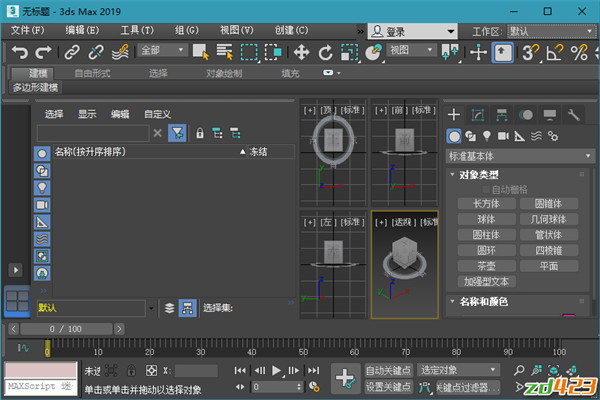Viewport: 600px width, 400px height.
Task: Activate the Select and Scale tool
Action: tap(349, 52)
